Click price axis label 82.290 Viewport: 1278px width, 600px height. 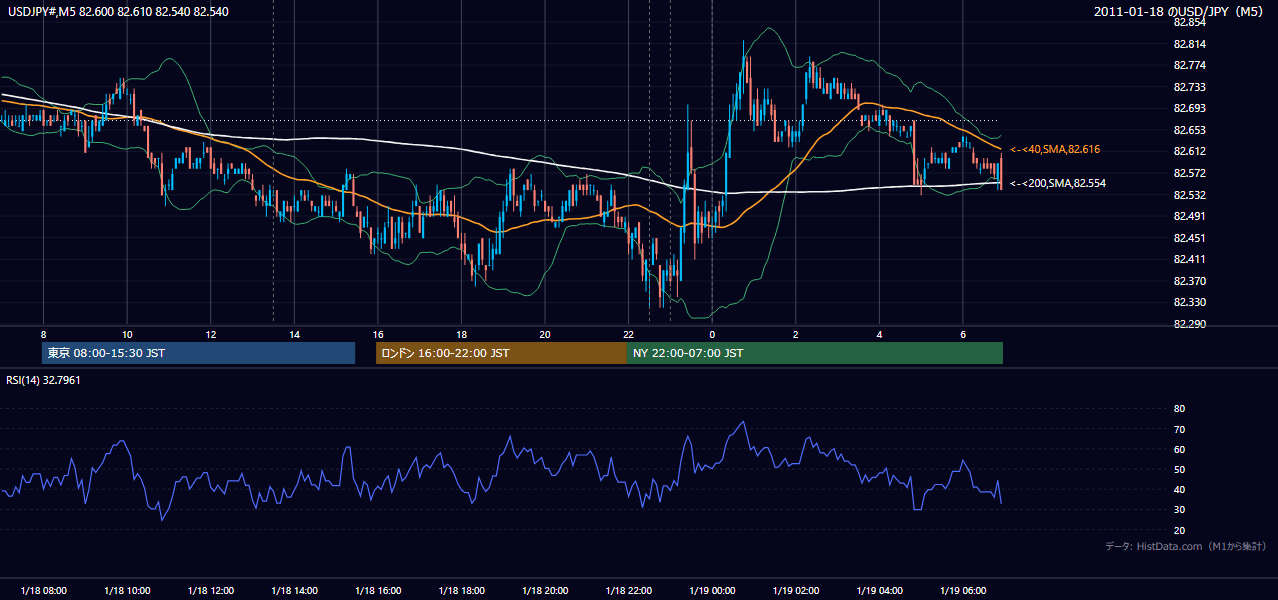(1189, 324)
